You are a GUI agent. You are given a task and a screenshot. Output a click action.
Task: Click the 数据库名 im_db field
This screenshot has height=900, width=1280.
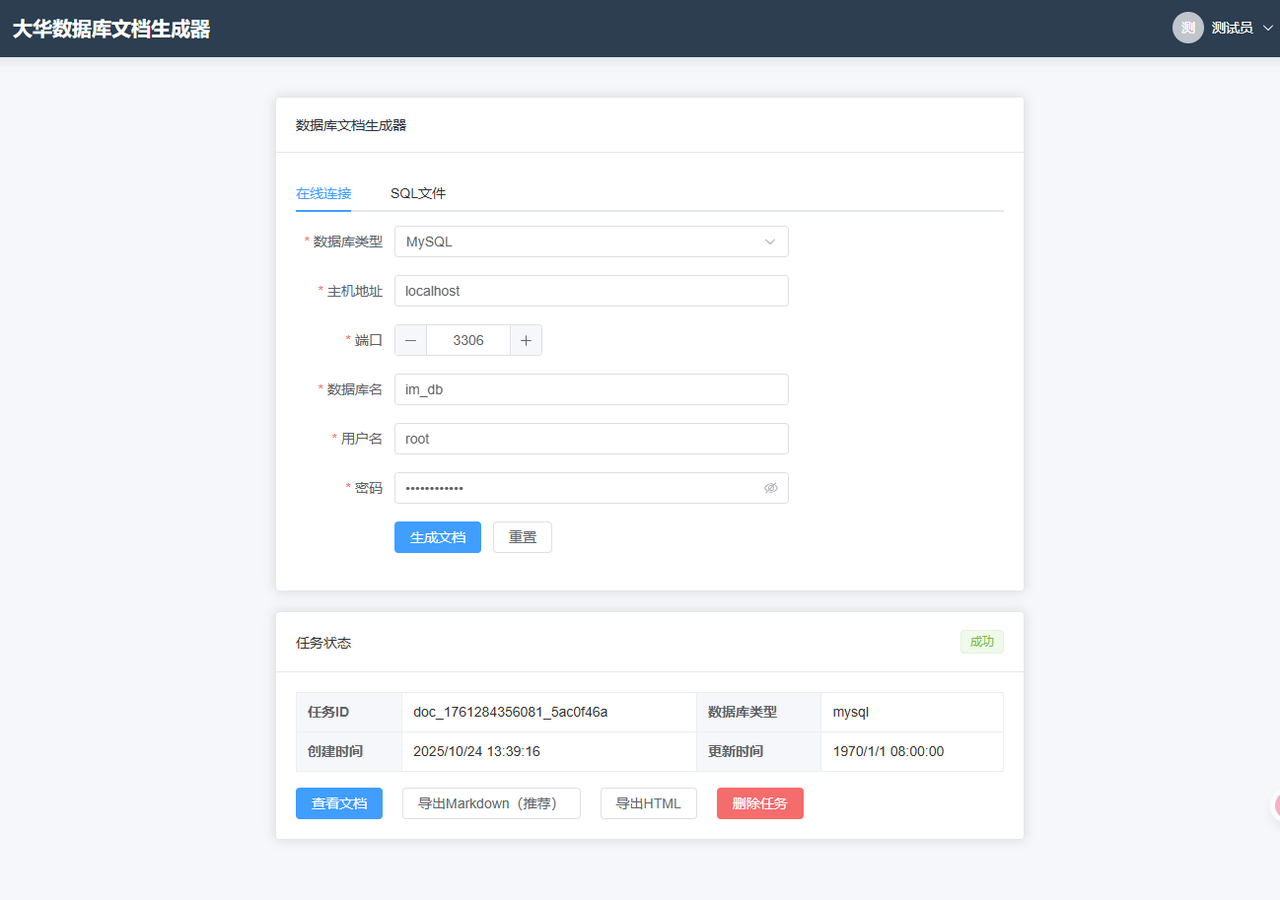tap(591, 390)
